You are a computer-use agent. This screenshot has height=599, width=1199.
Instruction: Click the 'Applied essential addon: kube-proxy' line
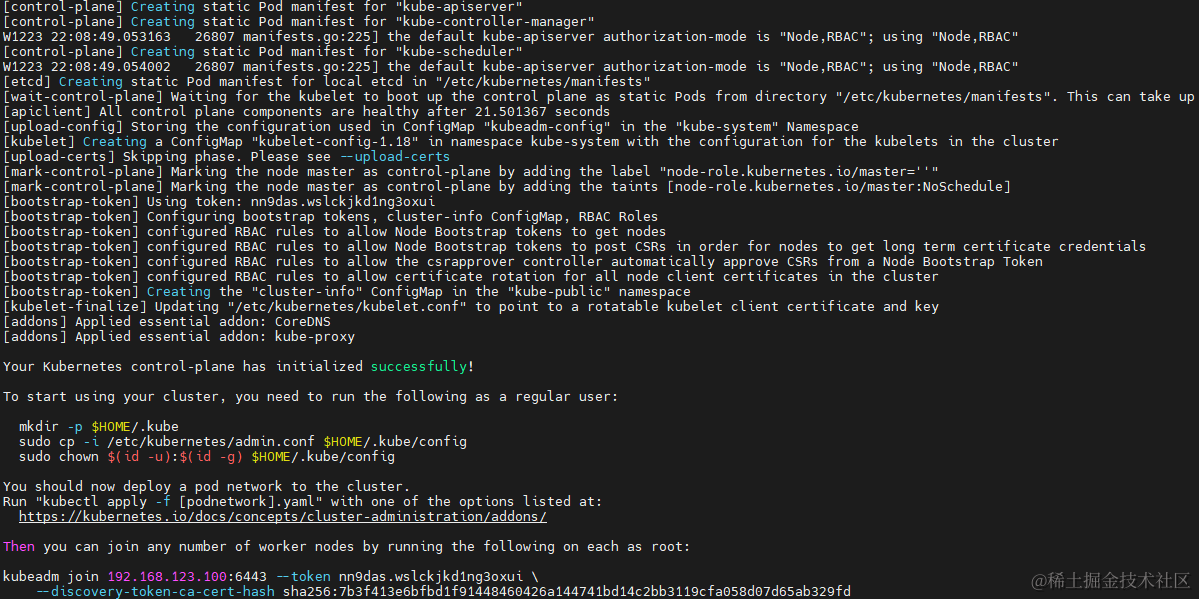[179, 337]
